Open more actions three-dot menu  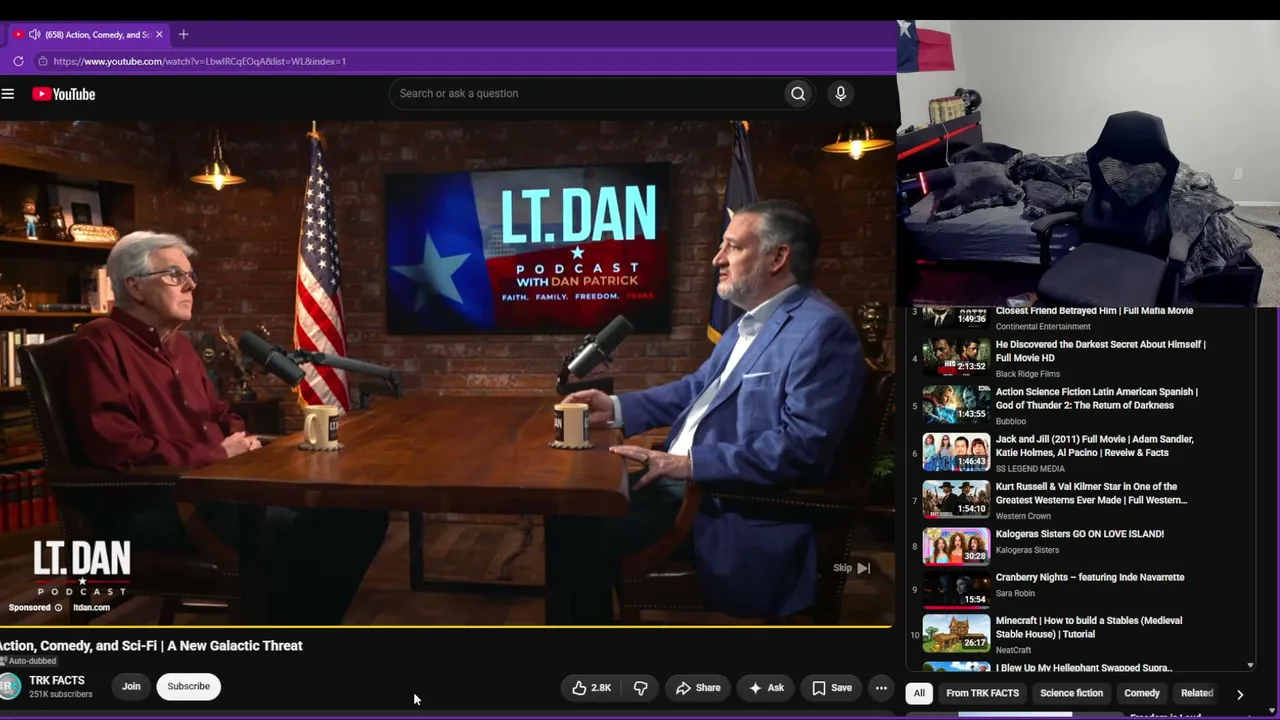tap(881, 688)
